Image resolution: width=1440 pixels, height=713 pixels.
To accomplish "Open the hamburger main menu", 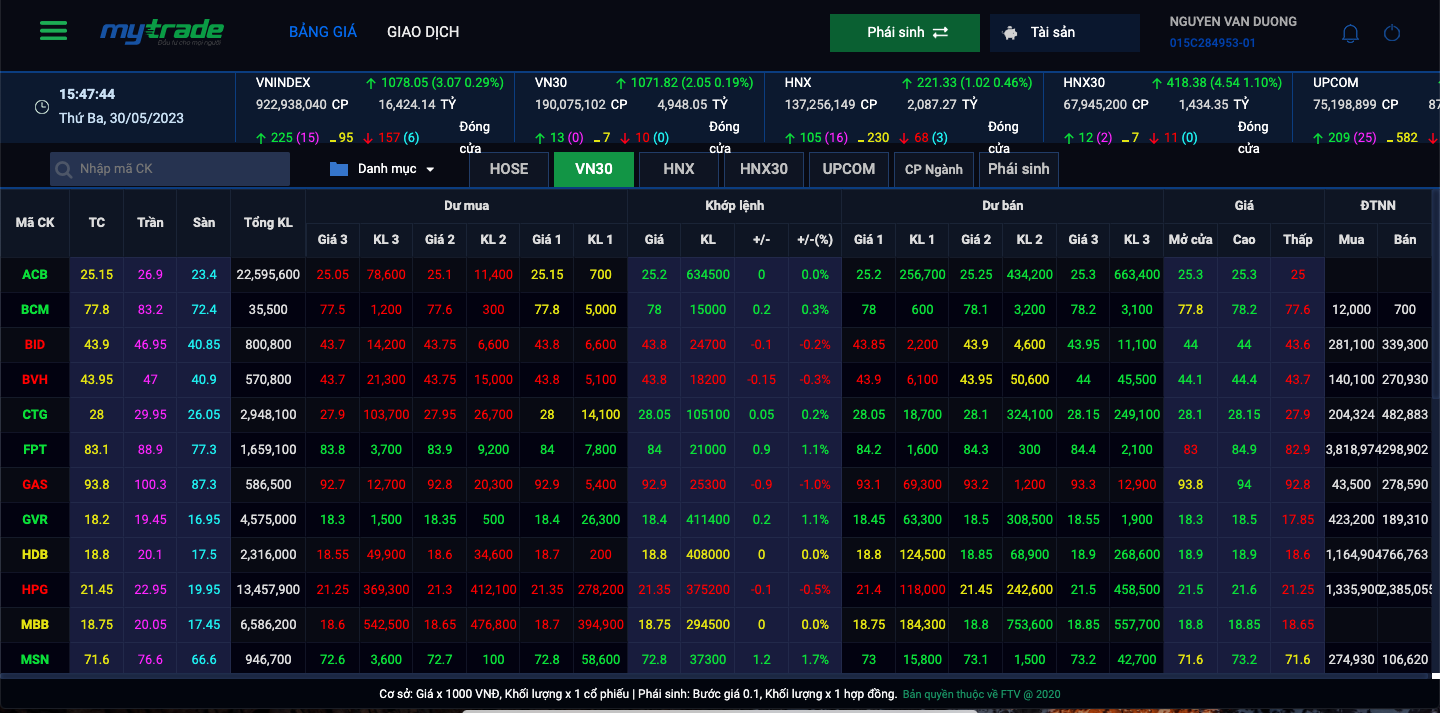I will click(53, 31).
